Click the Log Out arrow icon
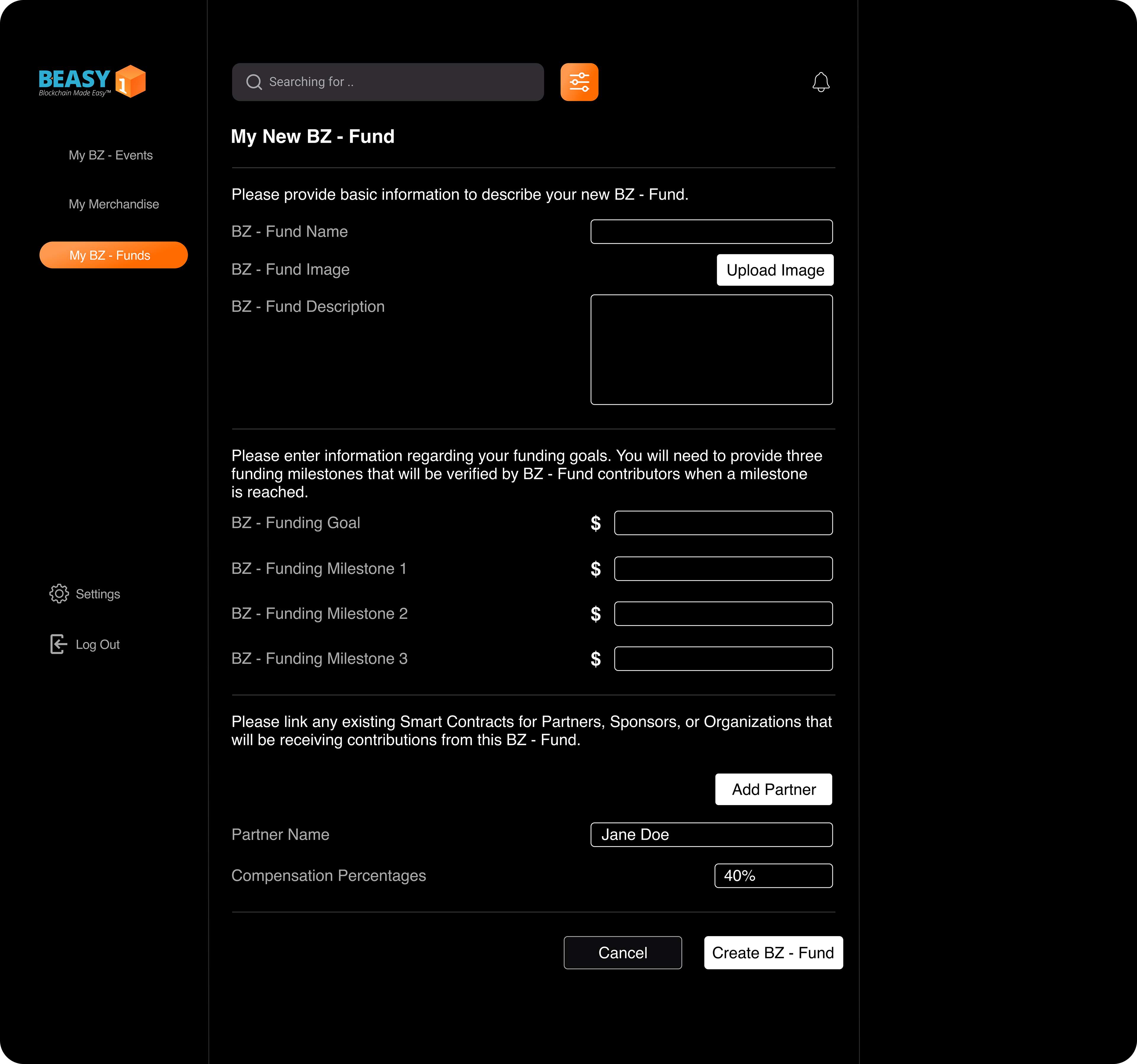The height and width of the screenshot is (1064, 1137). [58, 644]
